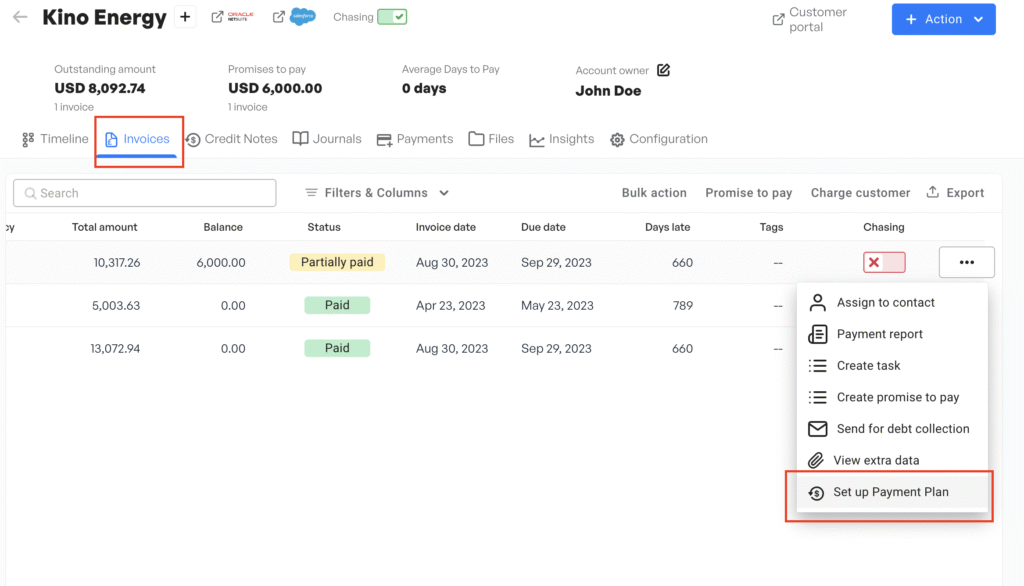Image resolution: width=1024 pixels, height=586 pixels.
Task: Click the Export icon button
Action: (955, 193)
